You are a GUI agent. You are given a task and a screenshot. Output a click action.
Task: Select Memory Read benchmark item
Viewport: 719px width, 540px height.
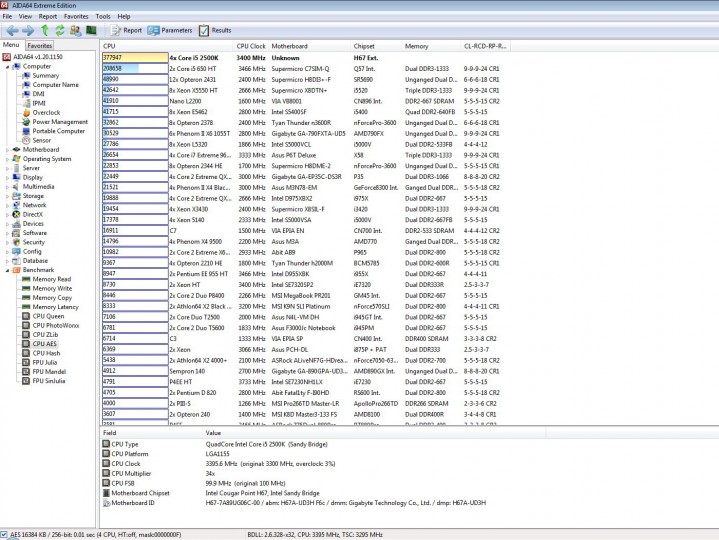tap(47, 279)
